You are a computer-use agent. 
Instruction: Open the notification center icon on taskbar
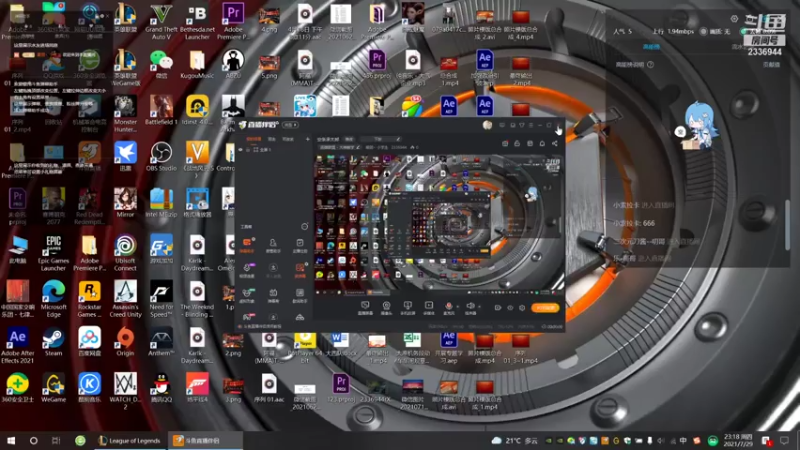point(785,440)
